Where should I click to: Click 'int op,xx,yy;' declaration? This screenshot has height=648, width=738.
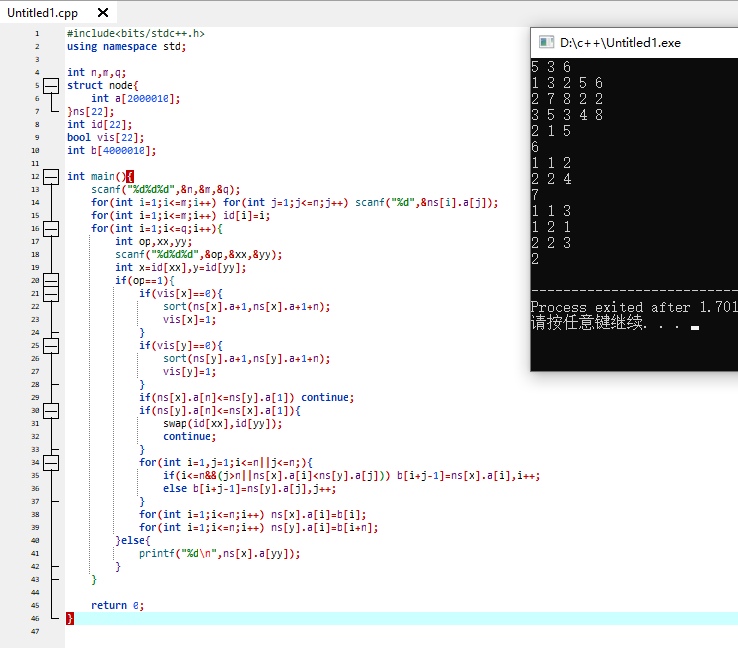(x=153, y=241)
